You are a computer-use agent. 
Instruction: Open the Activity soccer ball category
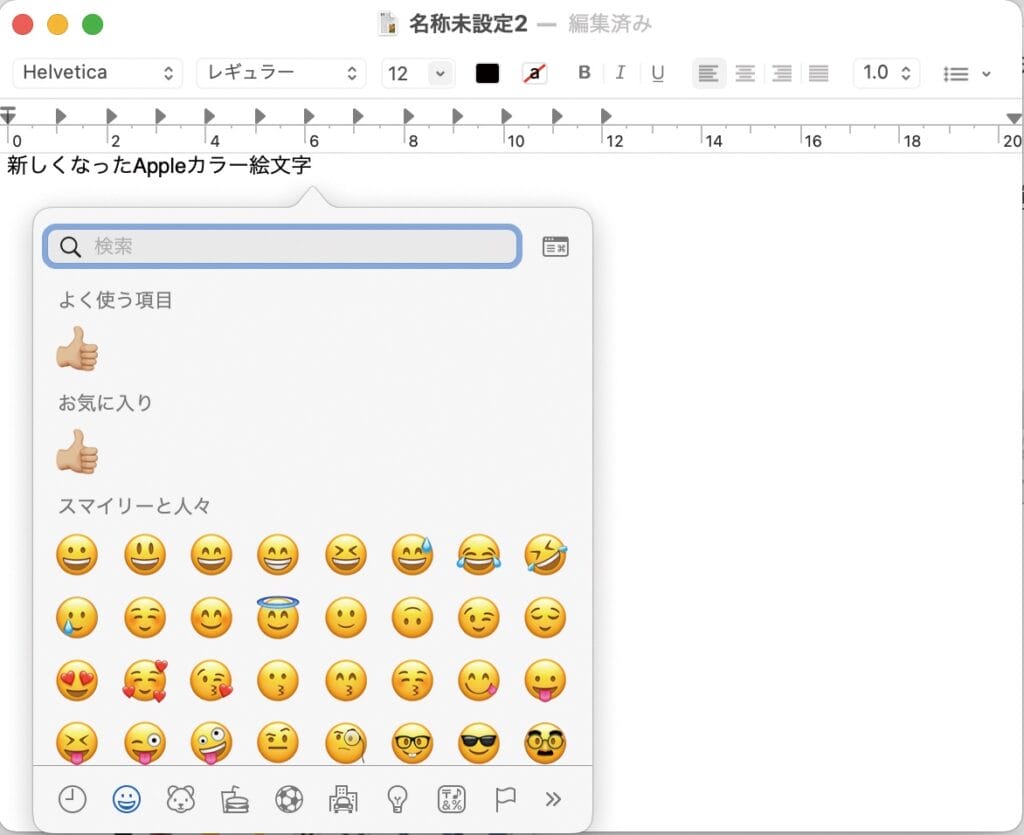[x=289, y=799]
